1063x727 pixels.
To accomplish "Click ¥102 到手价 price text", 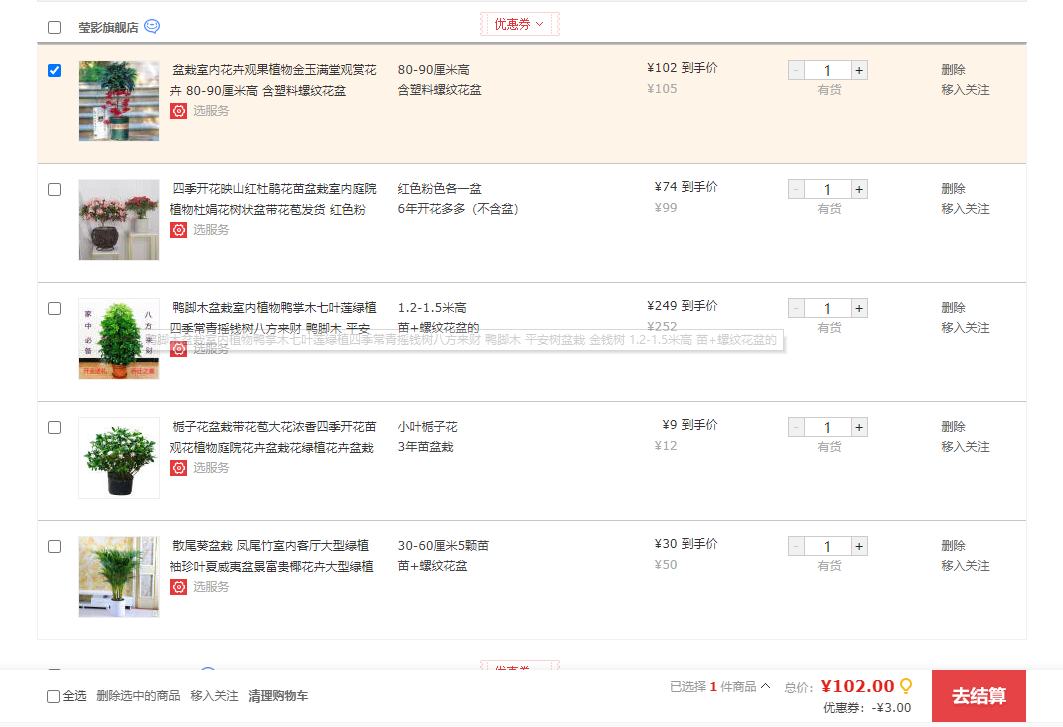I will [682, 68].
